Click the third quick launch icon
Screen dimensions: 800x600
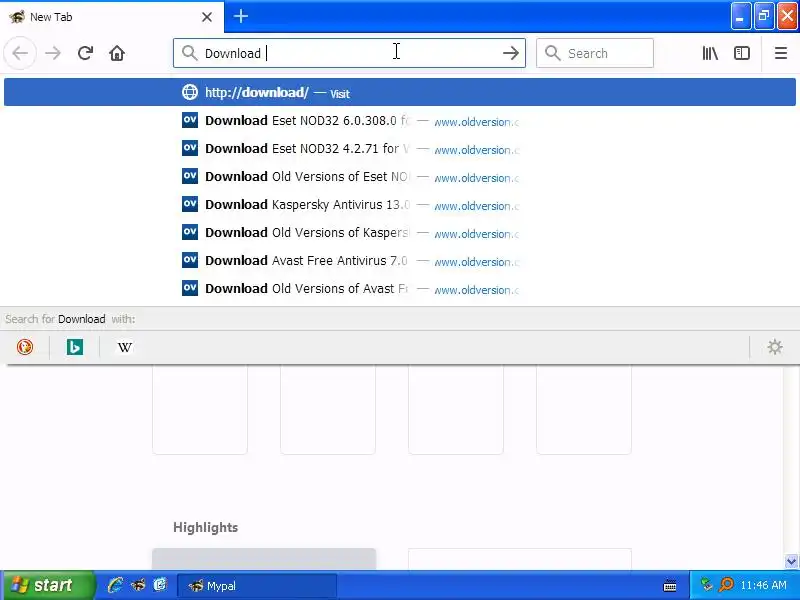(x=160, y=585)
